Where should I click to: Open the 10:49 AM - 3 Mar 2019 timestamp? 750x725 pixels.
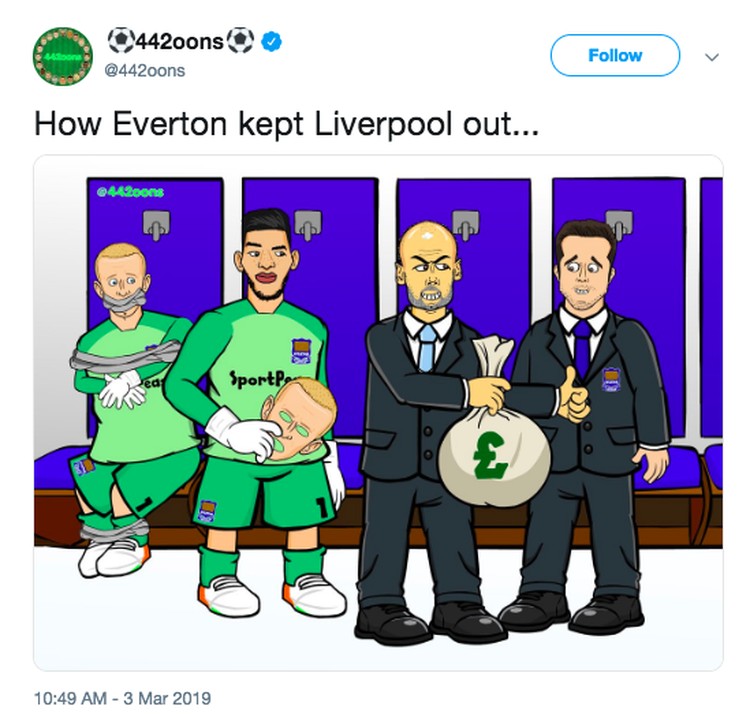(122, 698)
